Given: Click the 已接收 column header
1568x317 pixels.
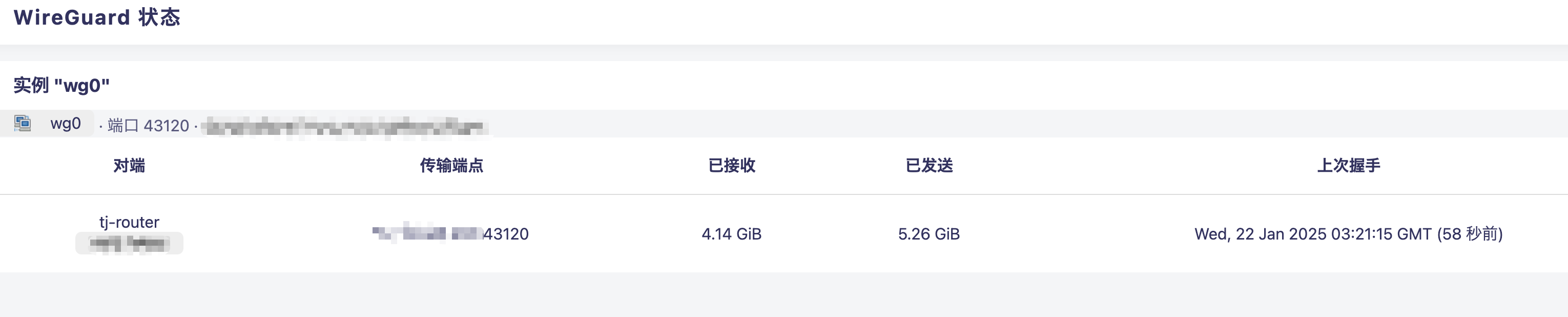Looking at the screenshot, I should tap(732, 165).
